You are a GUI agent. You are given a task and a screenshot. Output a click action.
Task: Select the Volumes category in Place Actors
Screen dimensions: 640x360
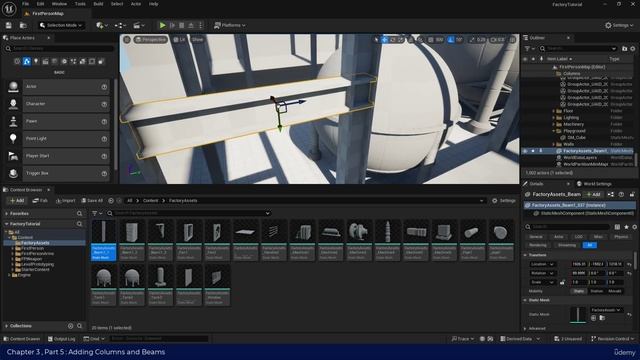pos(92,62)
